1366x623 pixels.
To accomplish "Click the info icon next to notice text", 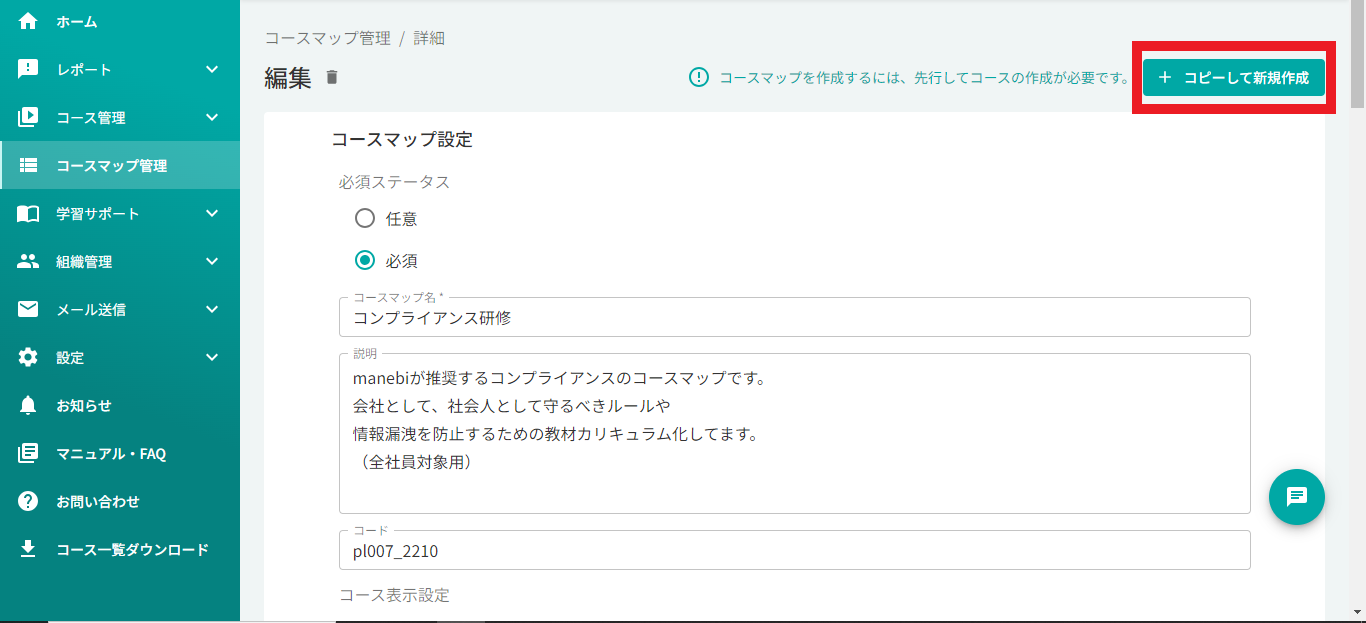I will click(x=698, y=77).
